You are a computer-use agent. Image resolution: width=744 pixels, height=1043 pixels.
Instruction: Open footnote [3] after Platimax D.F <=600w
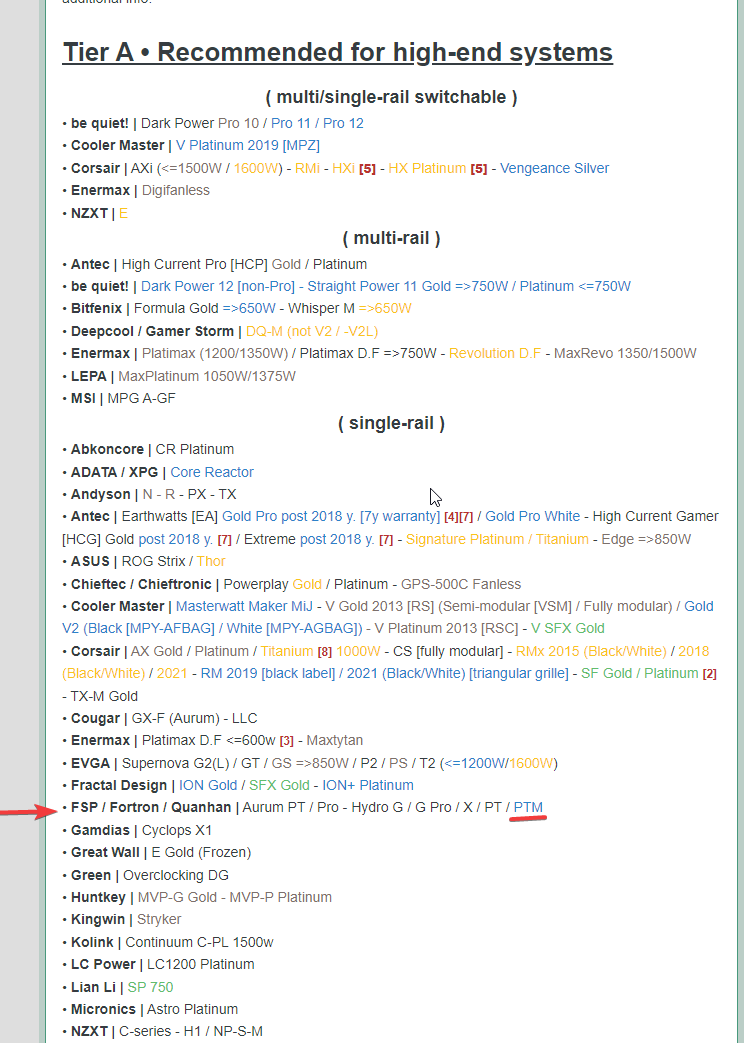pyautogui.click(x=287, y=741)
